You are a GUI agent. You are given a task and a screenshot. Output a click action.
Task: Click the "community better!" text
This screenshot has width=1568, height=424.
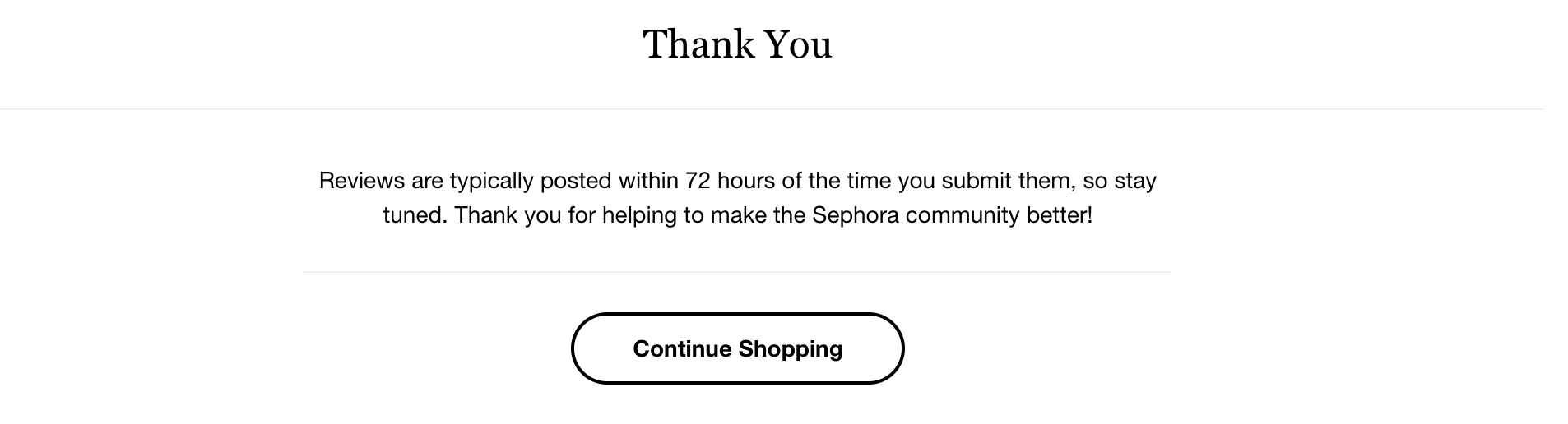(x=999, y=215)
